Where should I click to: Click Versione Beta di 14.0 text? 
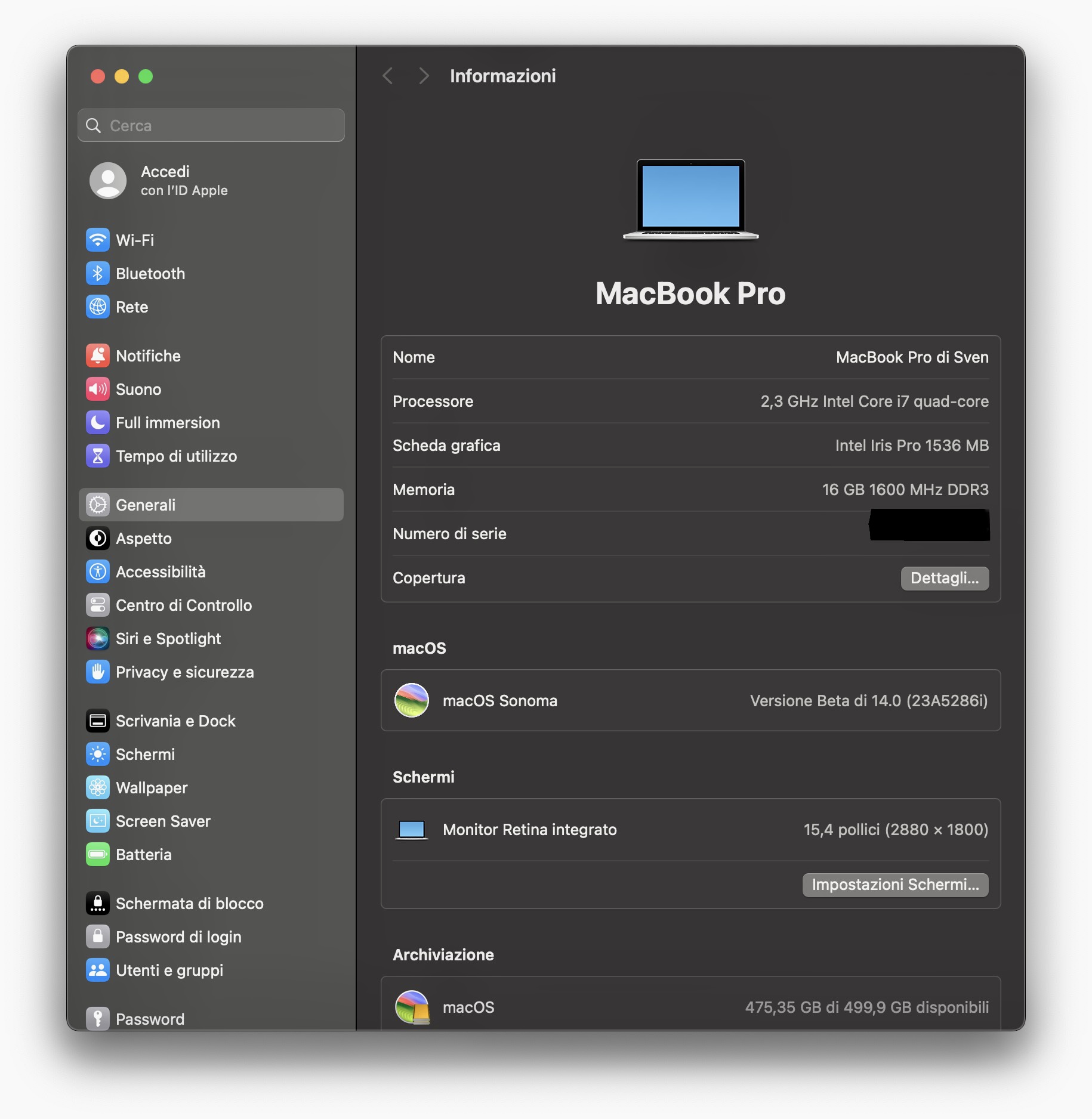869,700
